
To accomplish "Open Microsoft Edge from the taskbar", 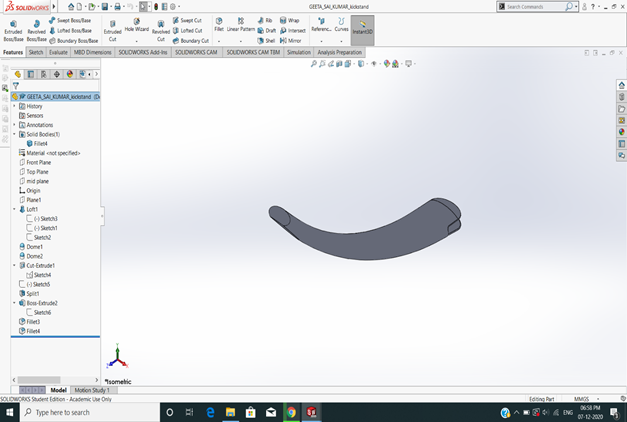I will (210, 412).
